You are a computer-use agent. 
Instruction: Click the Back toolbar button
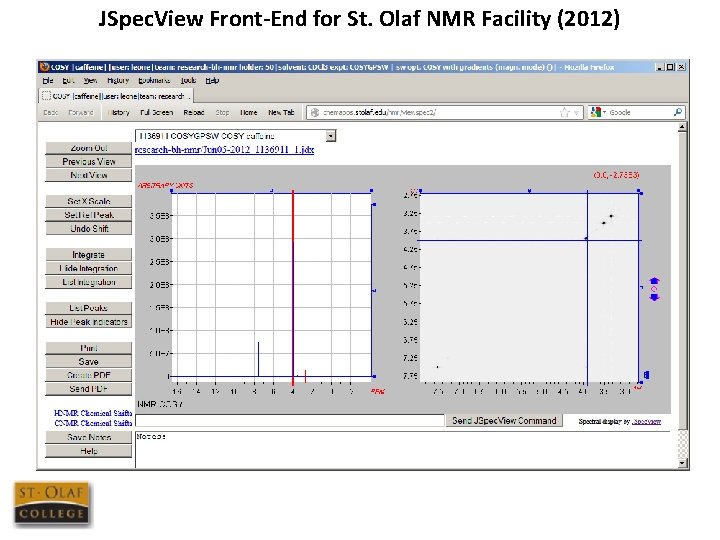[x=50, y=112]
